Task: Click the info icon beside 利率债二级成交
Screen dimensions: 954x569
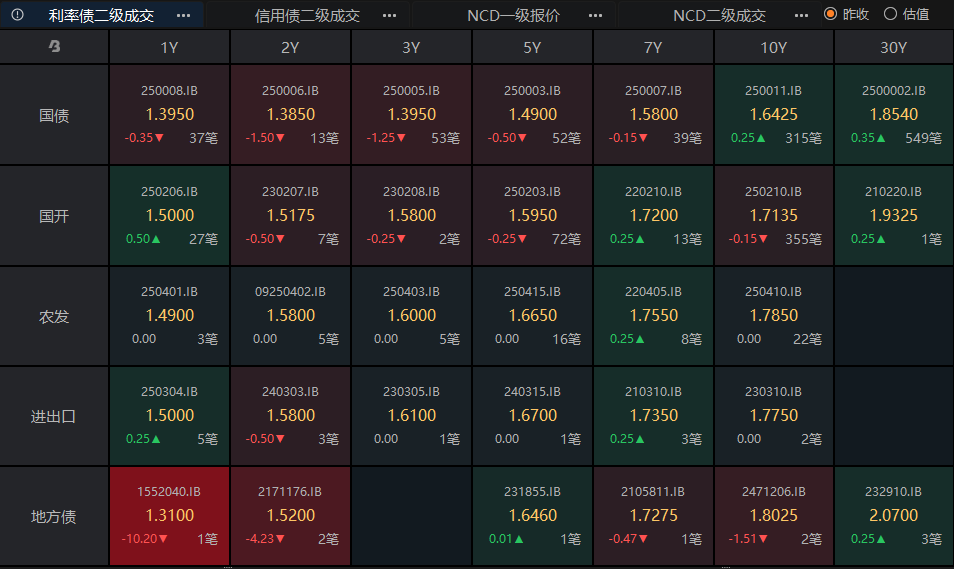Action: [x=17, y=15]
